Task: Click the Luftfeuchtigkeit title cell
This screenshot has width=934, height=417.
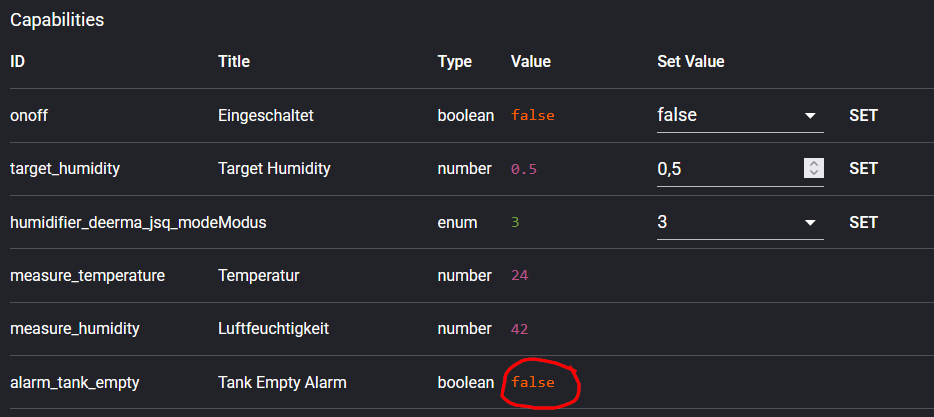Action: [273, 329]
